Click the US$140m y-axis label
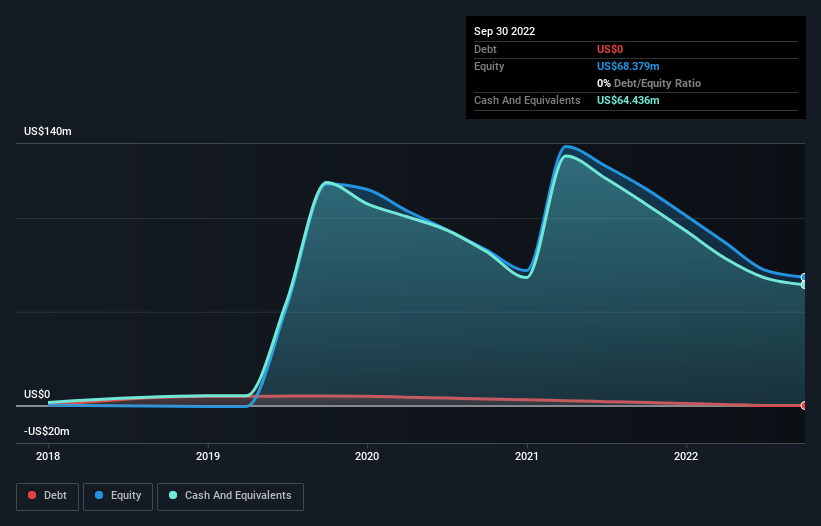Image resolution: width=821 pixels, height=526 pixels. [x=48, y=131]
